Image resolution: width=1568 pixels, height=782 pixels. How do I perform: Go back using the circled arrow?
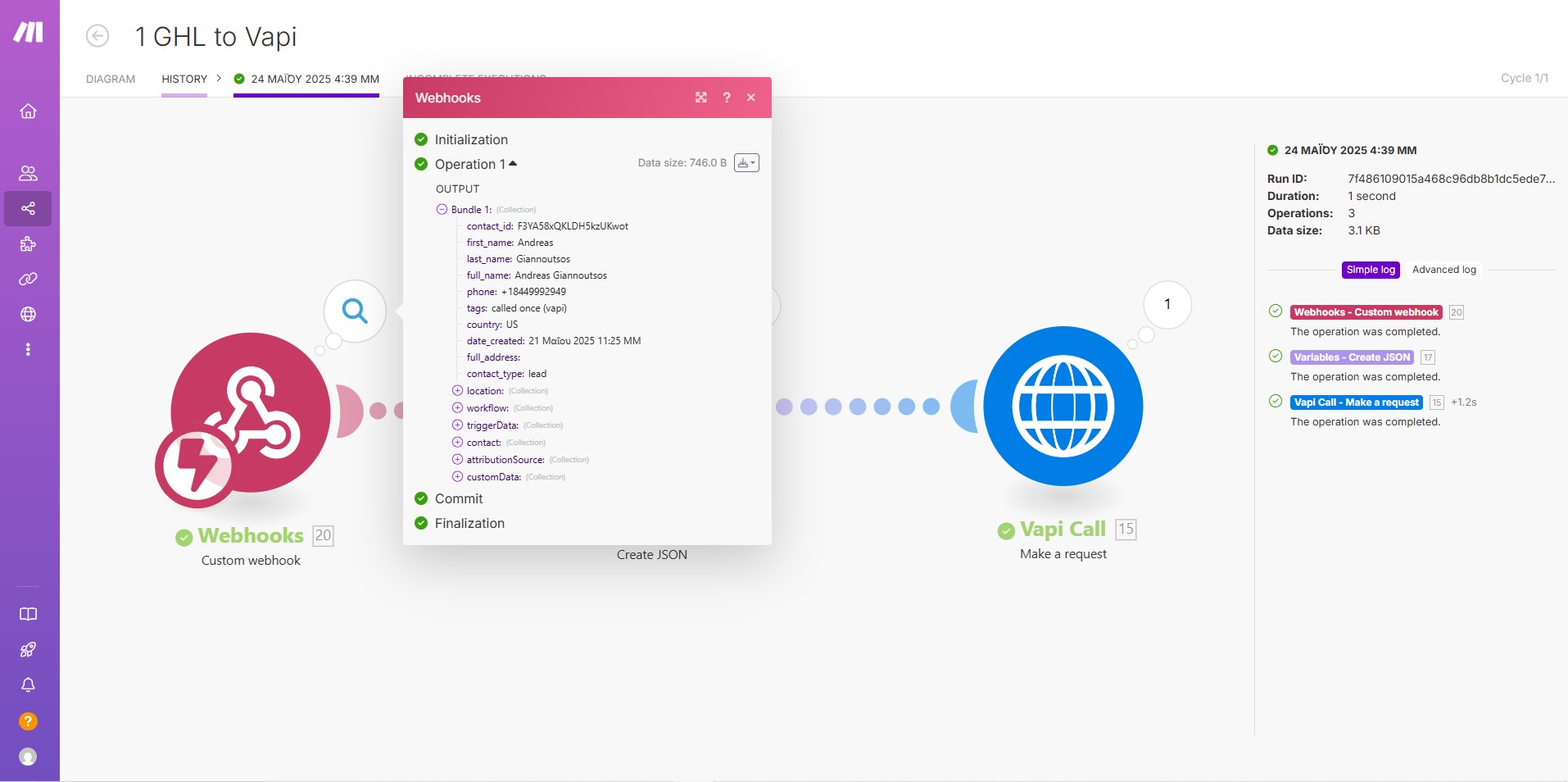(x=97, y=36)
